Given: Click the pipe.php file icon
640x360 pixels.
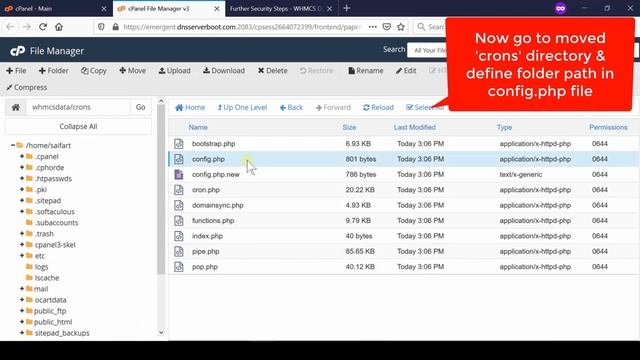Looking at the screenshot, I should coord(179,251).
